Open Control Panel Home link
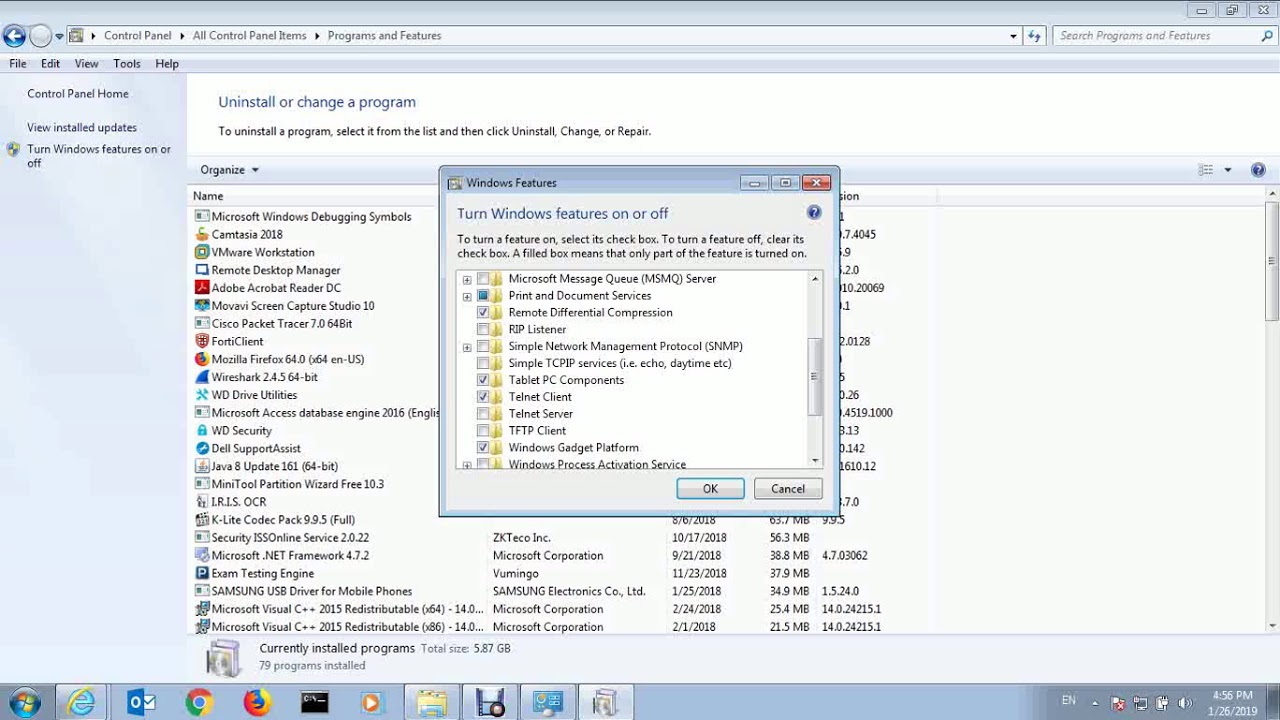 point(78,94)
